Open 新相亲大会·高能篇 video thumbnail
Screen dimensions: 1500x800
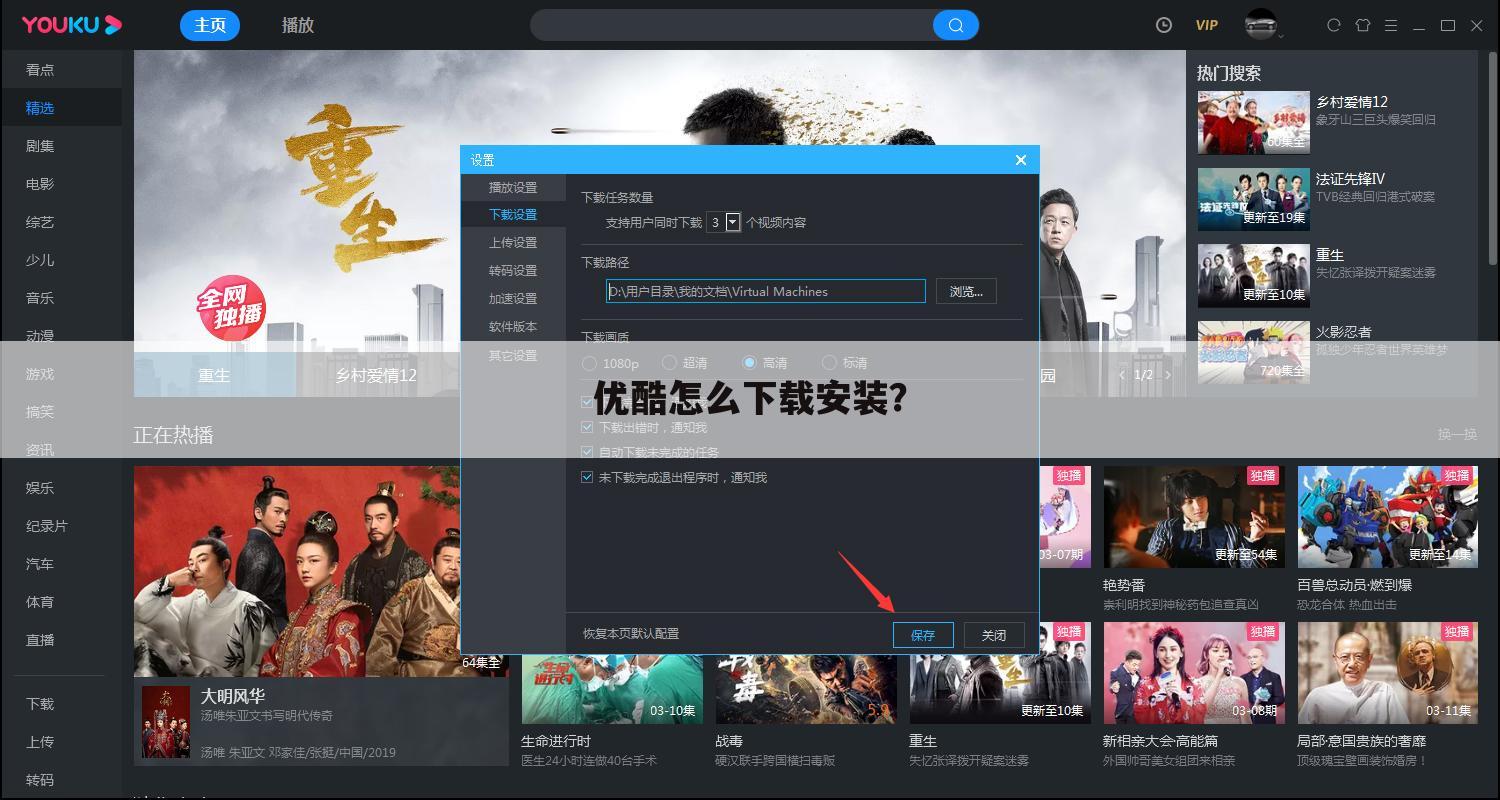coord(1192,673)
